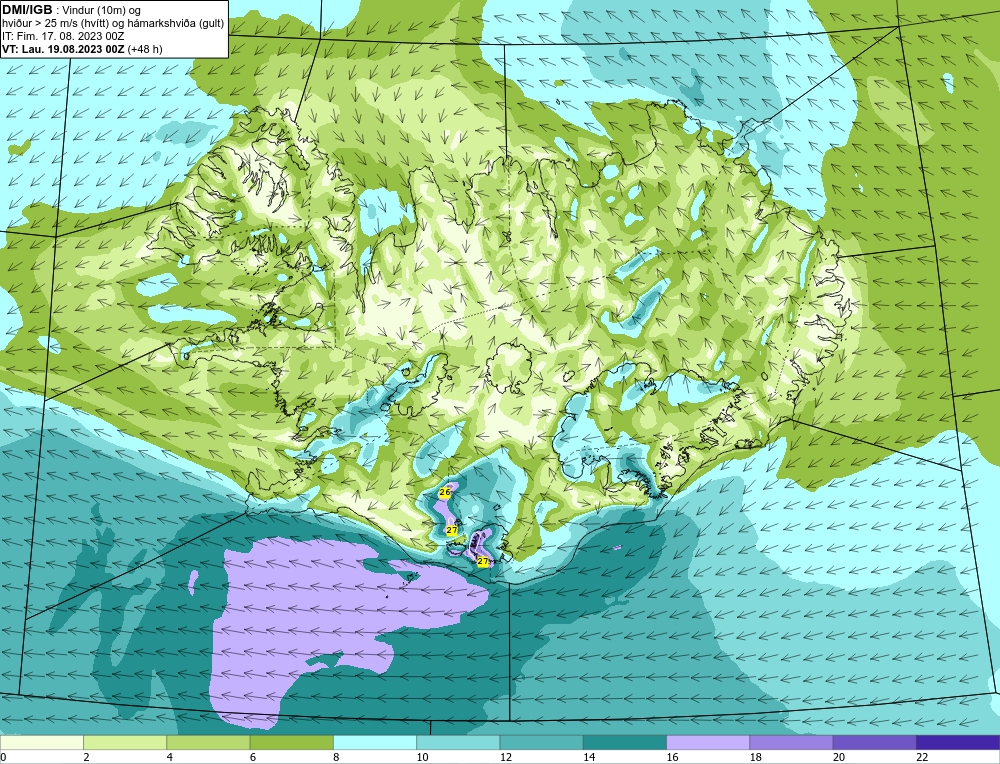The image size is (1000, 764).
Task: Click the legend scale number 12
Action: (x=506, y=757)
